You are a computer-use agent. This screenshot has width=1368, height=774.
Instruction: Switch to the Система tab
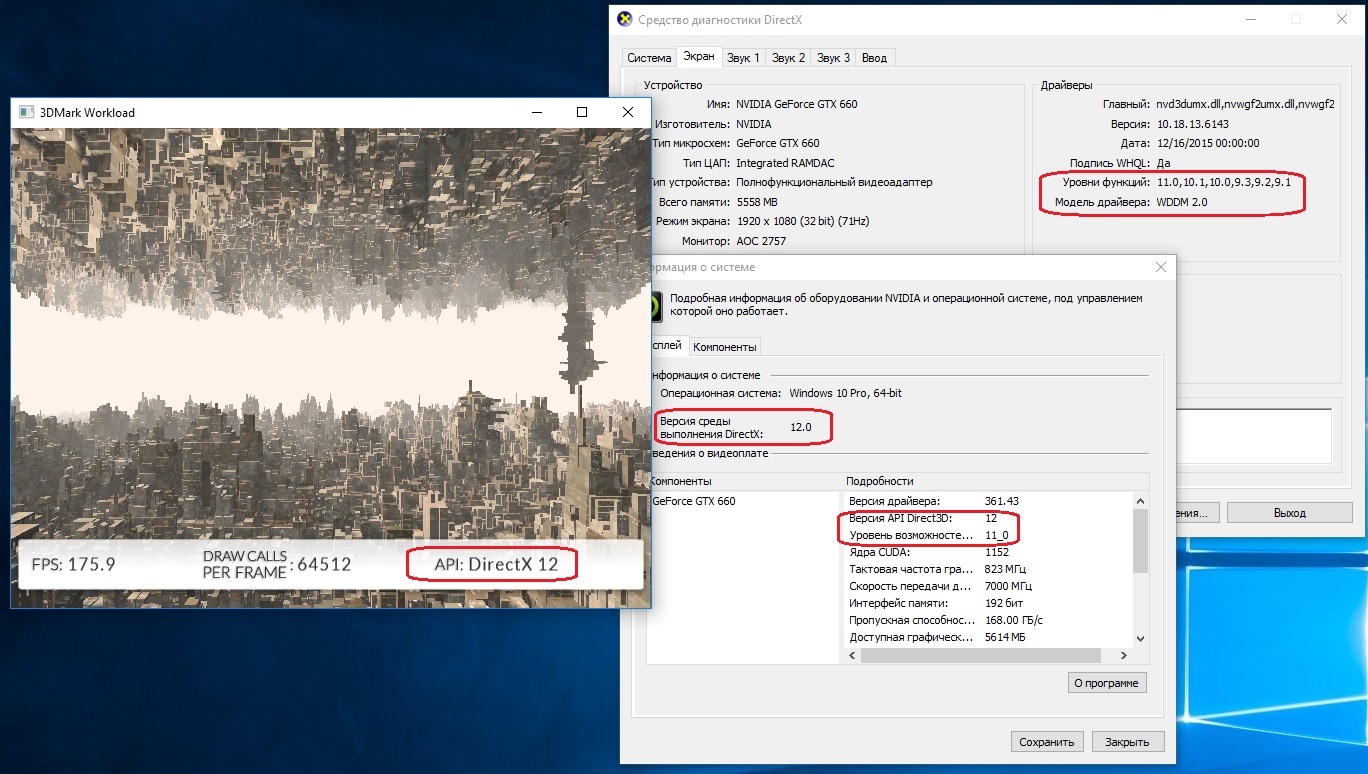(x=649, y=58)
